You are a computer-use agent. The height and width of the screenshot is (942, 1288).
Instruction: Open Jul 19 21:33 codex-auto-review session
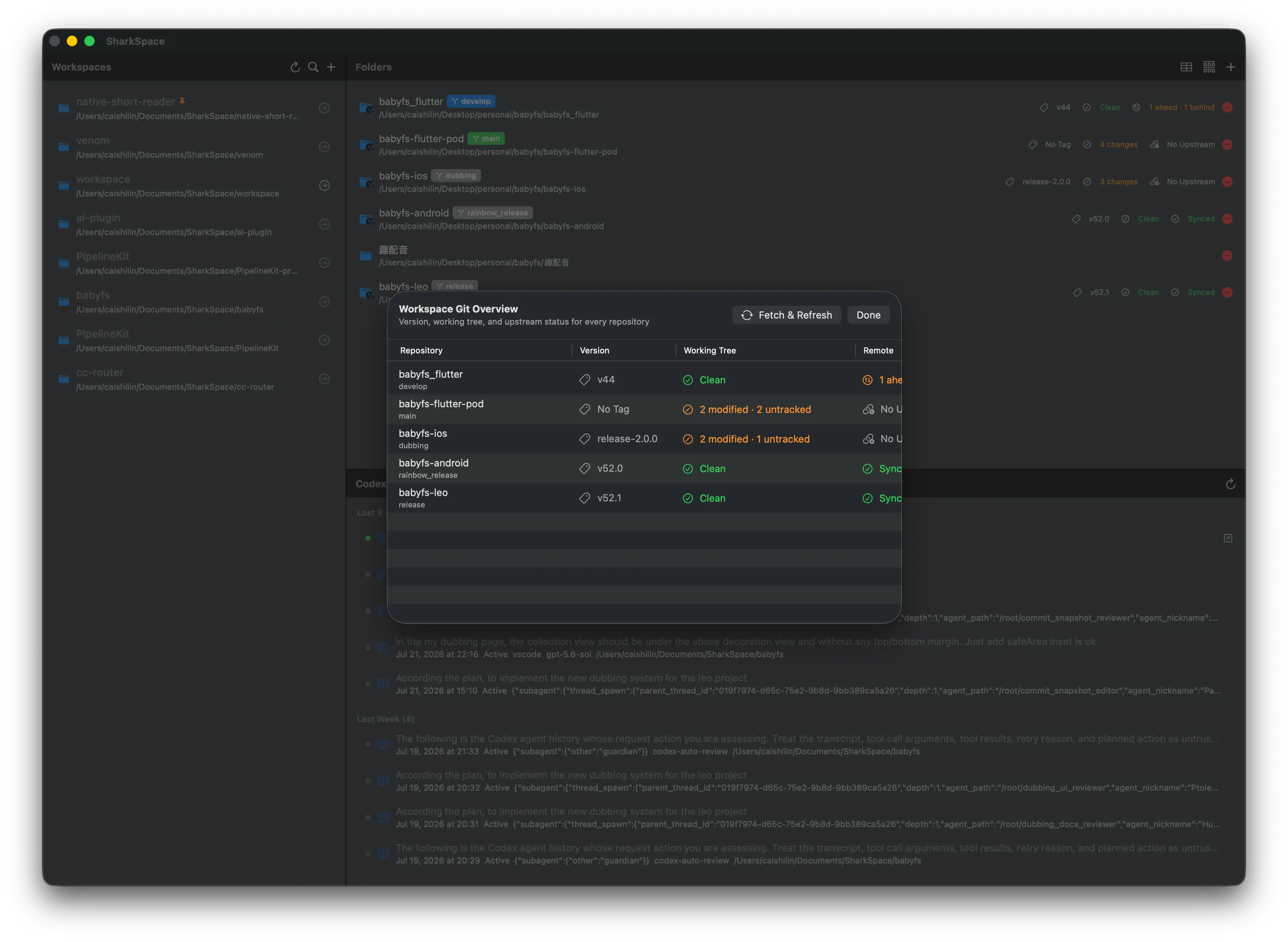click(x=795, y=745)
